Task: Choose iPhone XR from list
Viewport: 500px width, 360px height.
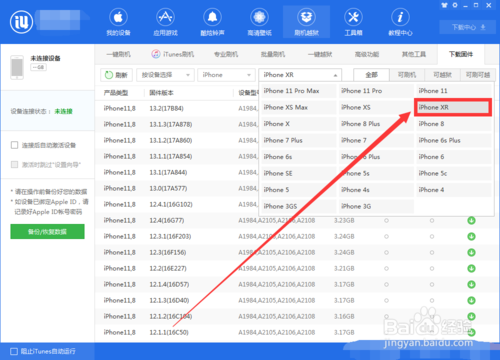Action: coord(453,107)
